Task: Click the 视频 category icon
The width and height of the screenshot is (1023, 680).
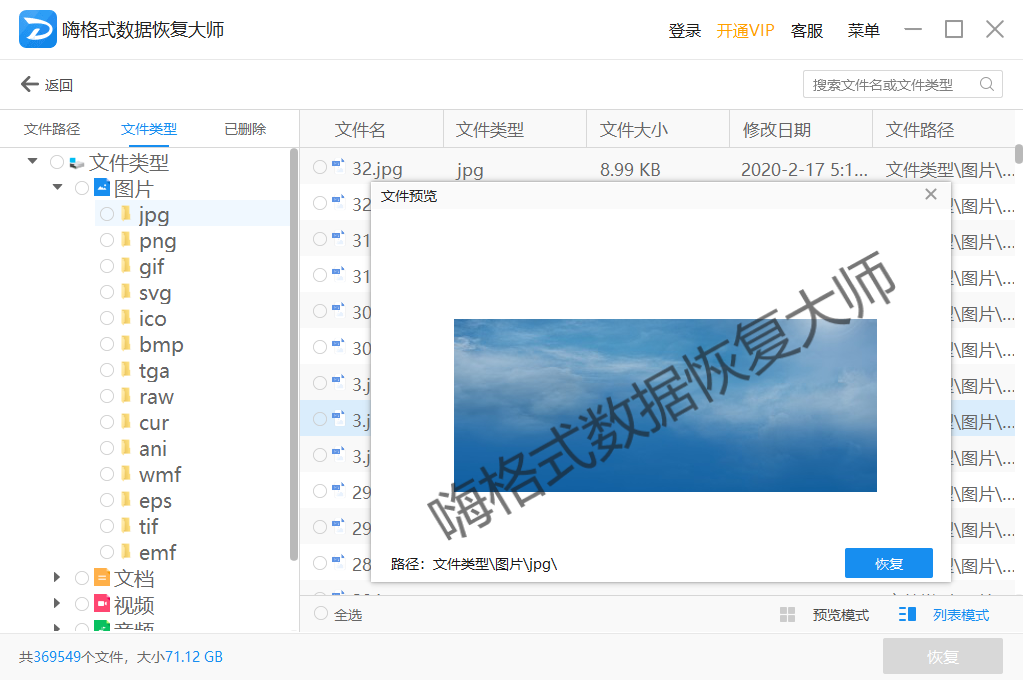Action: 102,603
